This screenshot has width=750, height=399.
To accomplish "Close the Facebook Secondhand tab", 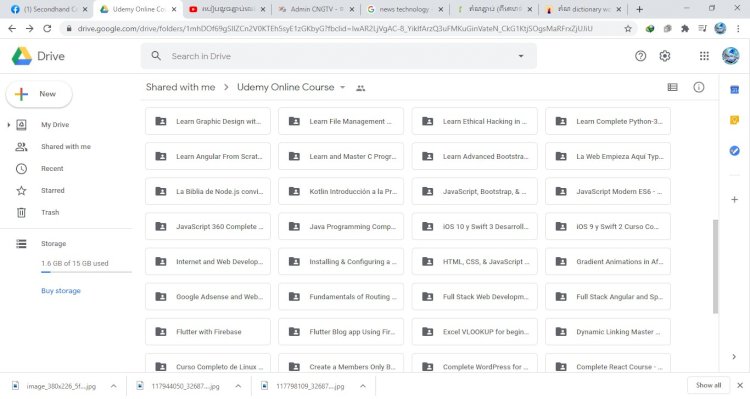I will 85,9.
